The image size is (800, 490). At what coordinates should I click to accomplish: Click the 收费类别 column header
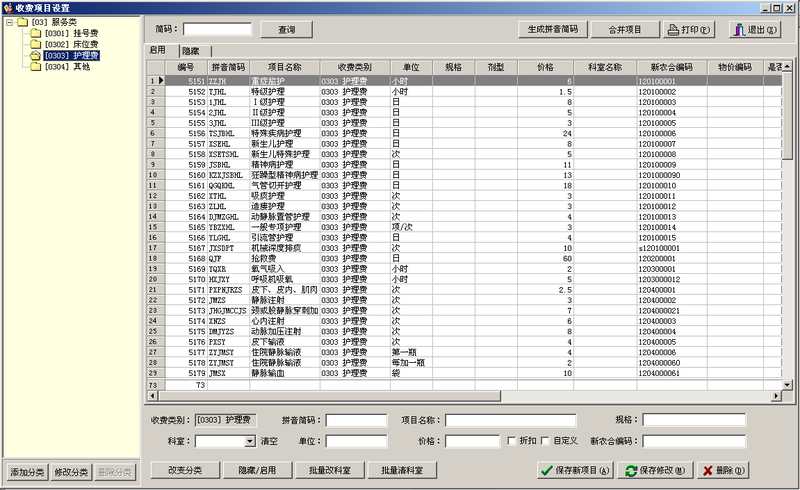click(x=355, y=67)
